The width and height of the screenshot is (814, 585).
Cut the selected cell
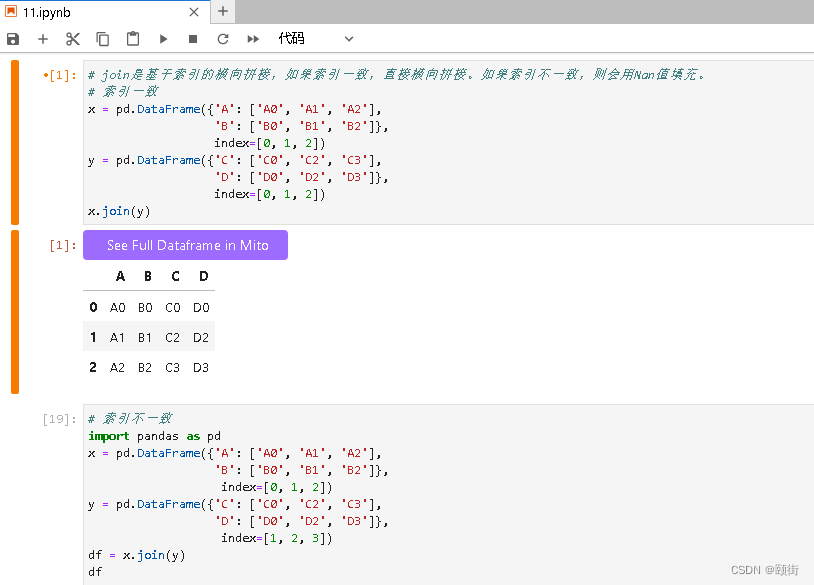click(x=71, y=39)
